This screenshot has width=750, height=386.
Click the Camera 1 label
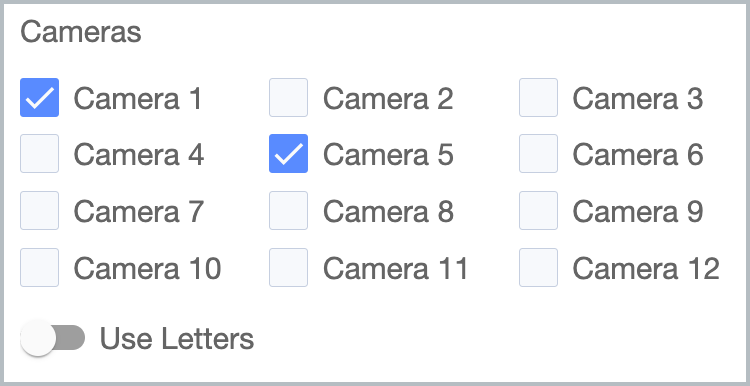138,99
